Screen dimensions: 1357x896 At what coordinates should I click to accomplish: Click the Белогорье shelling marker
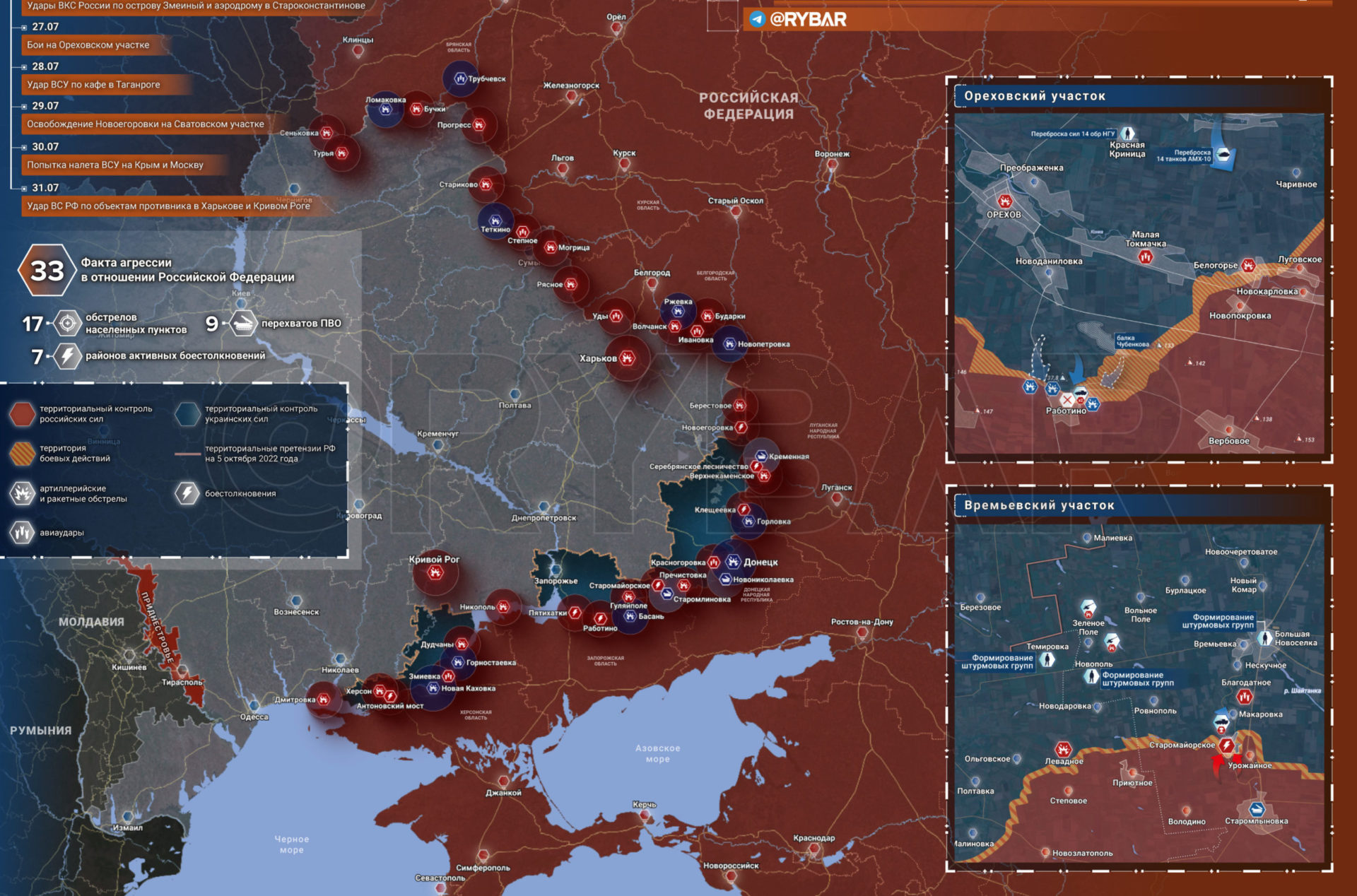point(1249,265)
